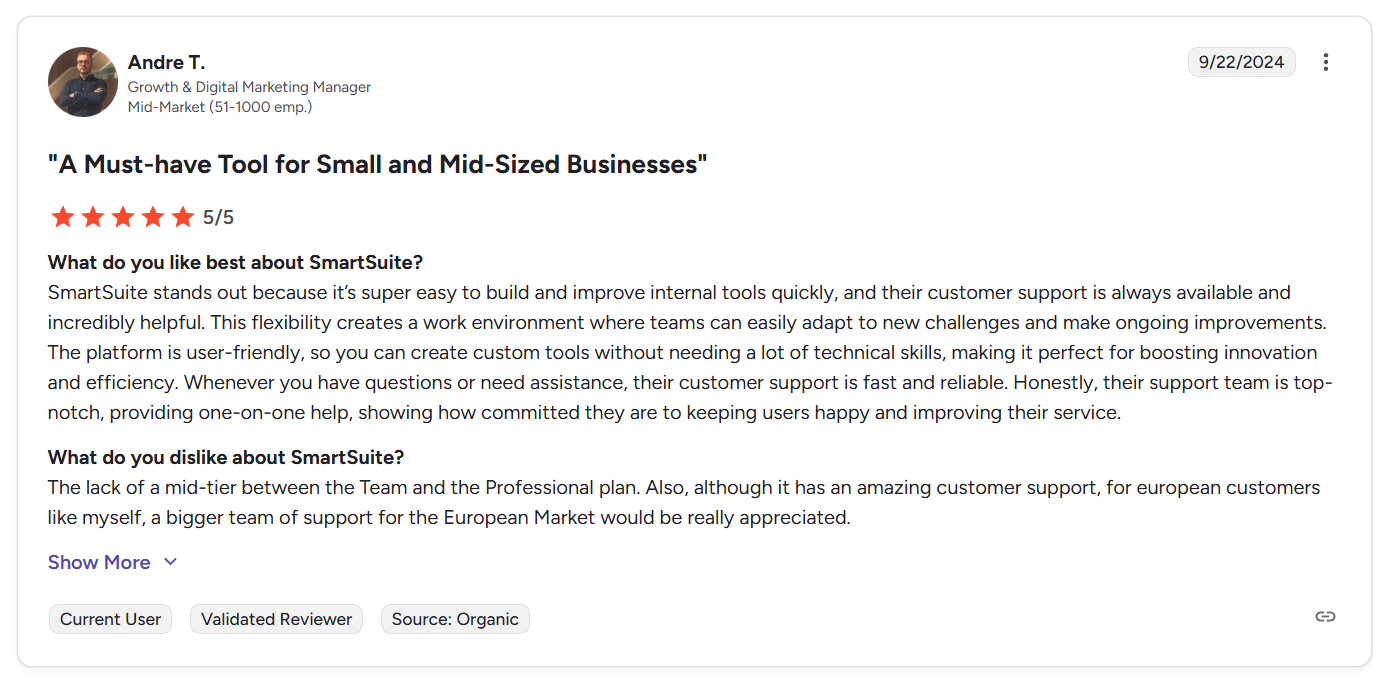
Task: Click the Source: Organic tag
Action: coord(455,619)
